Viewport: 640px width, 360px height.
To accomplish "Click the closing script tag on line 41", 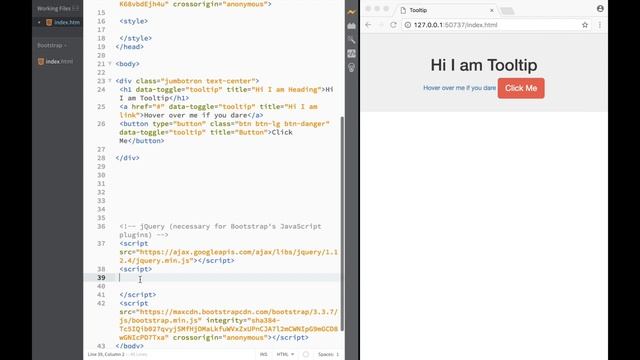I will click(138, 295).
